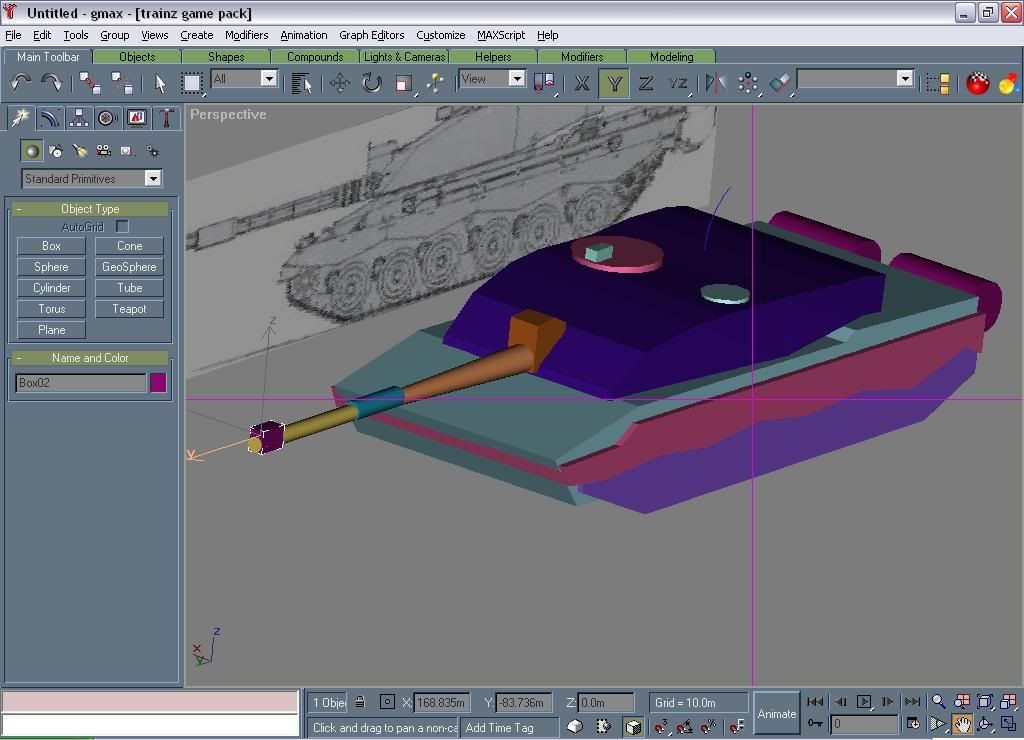The width and height of the screenshot is (1024, 740).
Task: Click the Teapot primitive button
Action: (x=129, y=309)
